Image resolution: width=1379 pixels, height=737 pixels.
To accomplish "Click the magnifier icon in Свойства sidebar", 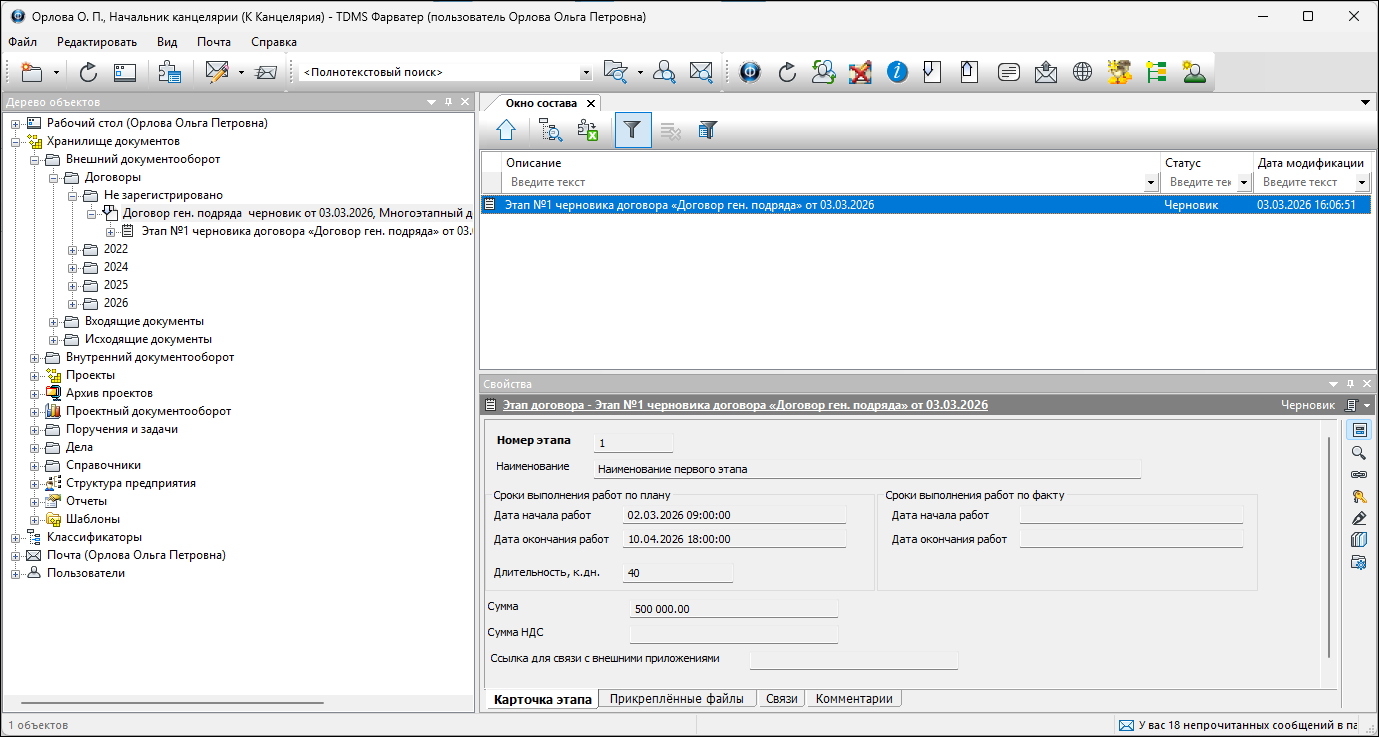I will click(1358, 452).
